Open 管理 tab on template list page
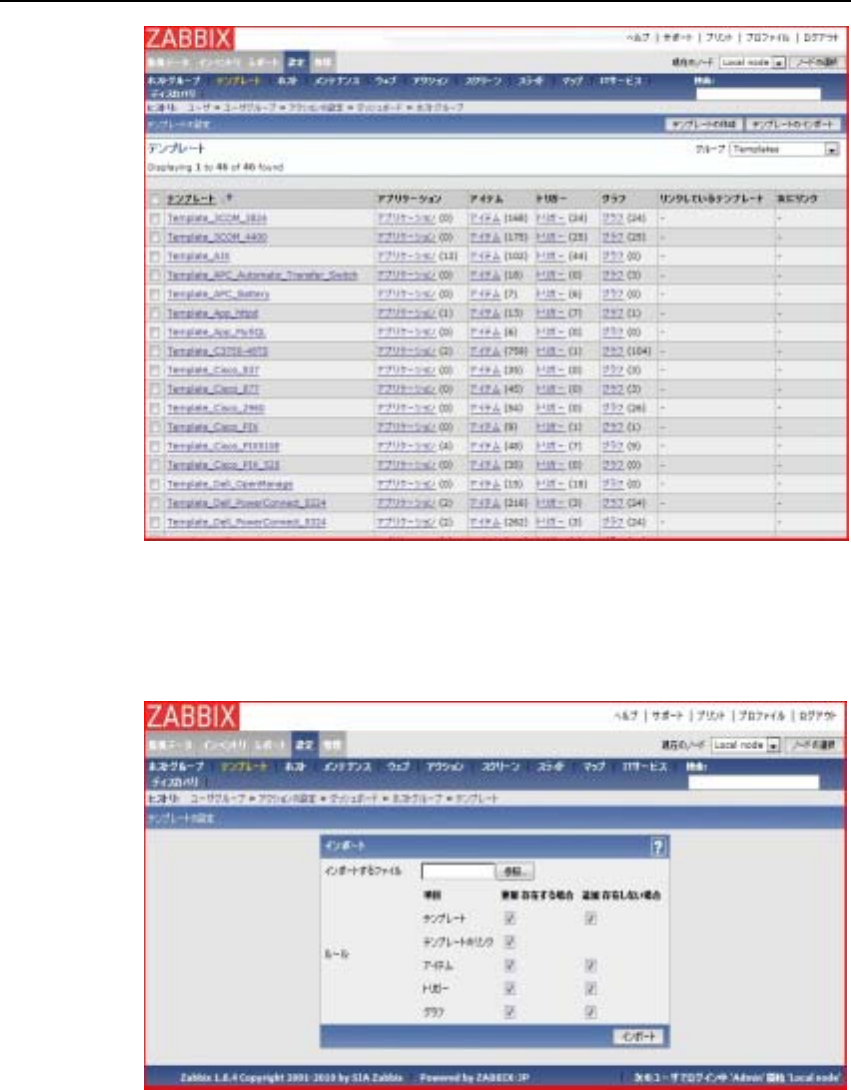This screenshot has width=851, height=1090. (x=321, y=62)
